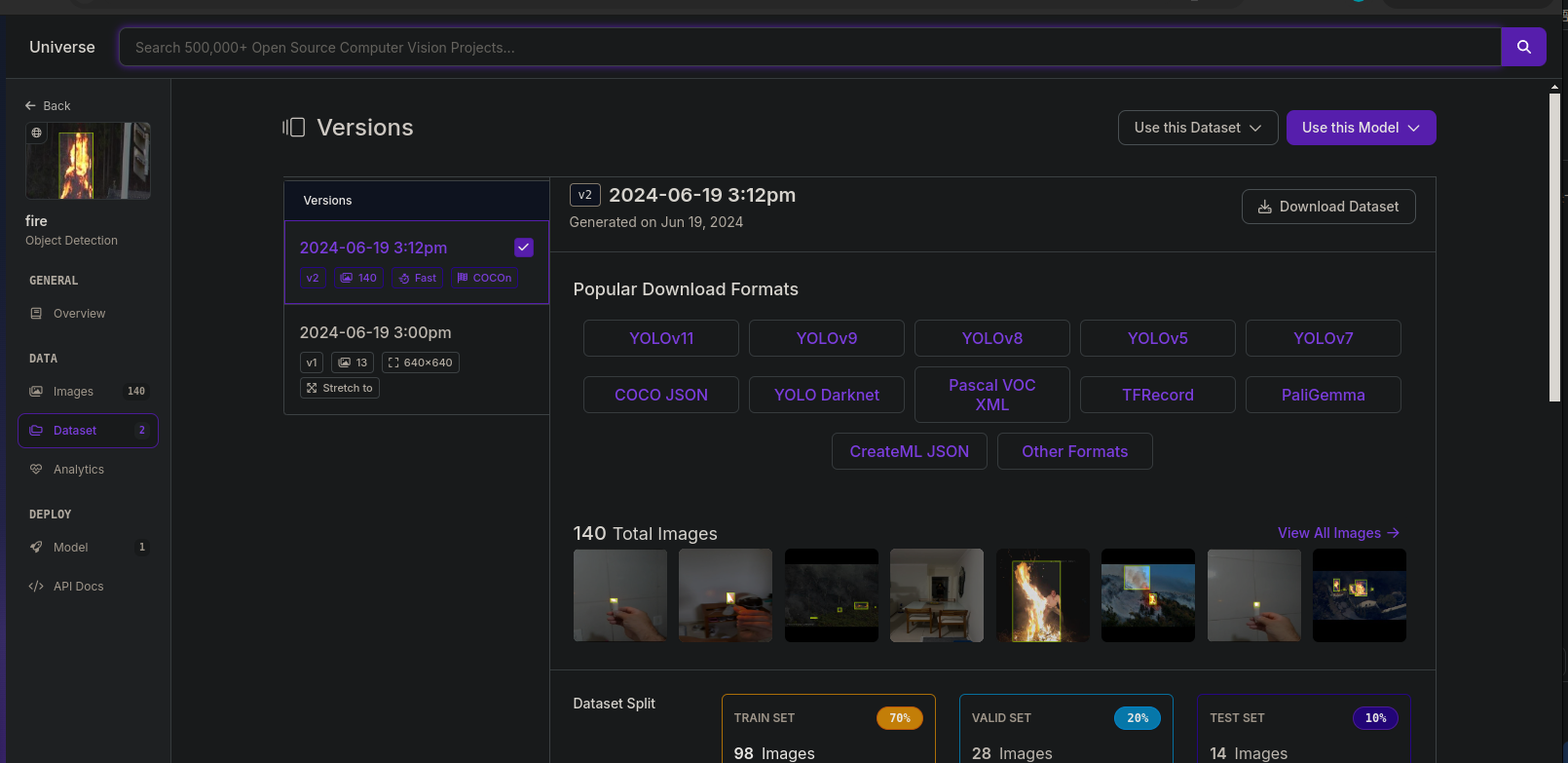Open the last dataset image thumbnail

pos(1360,595)
